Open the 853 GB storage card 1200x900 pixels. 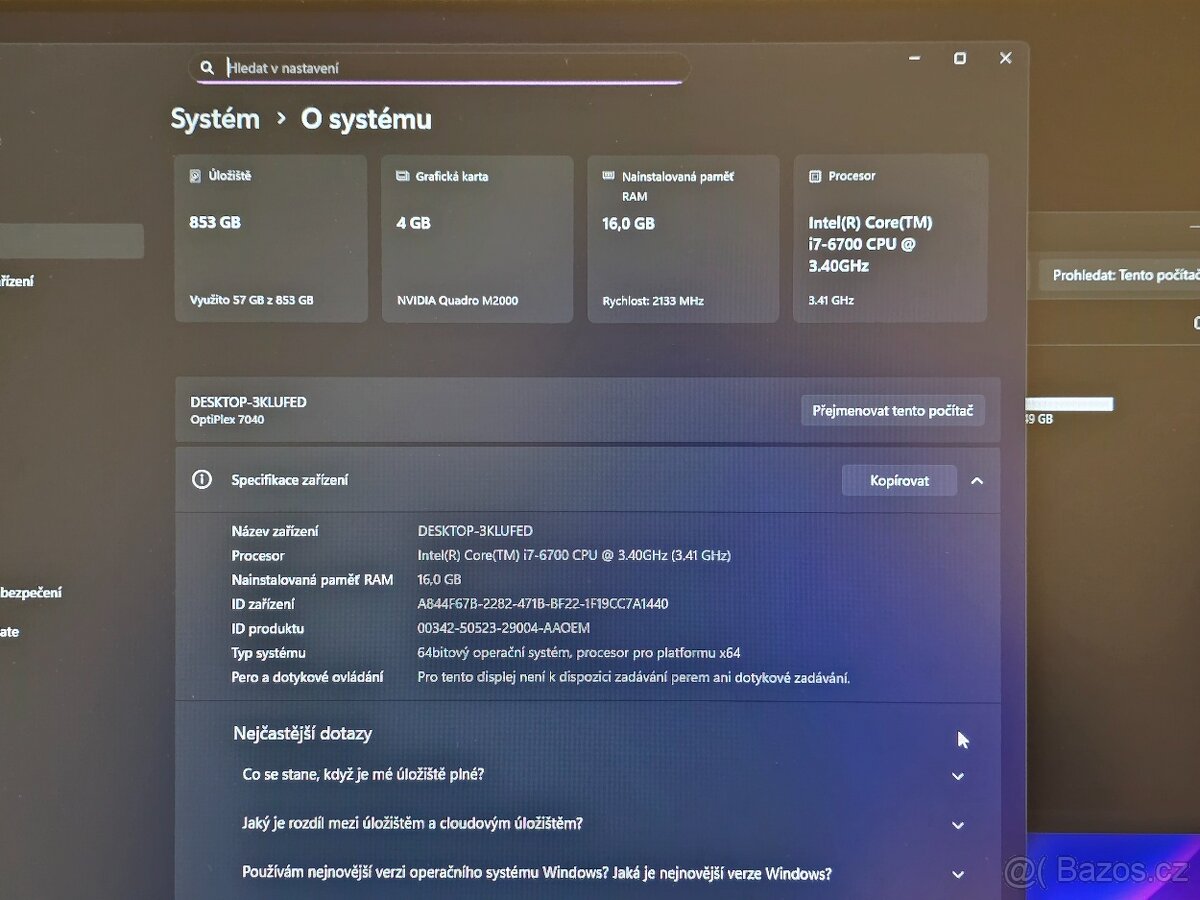(x=271, y=239)
